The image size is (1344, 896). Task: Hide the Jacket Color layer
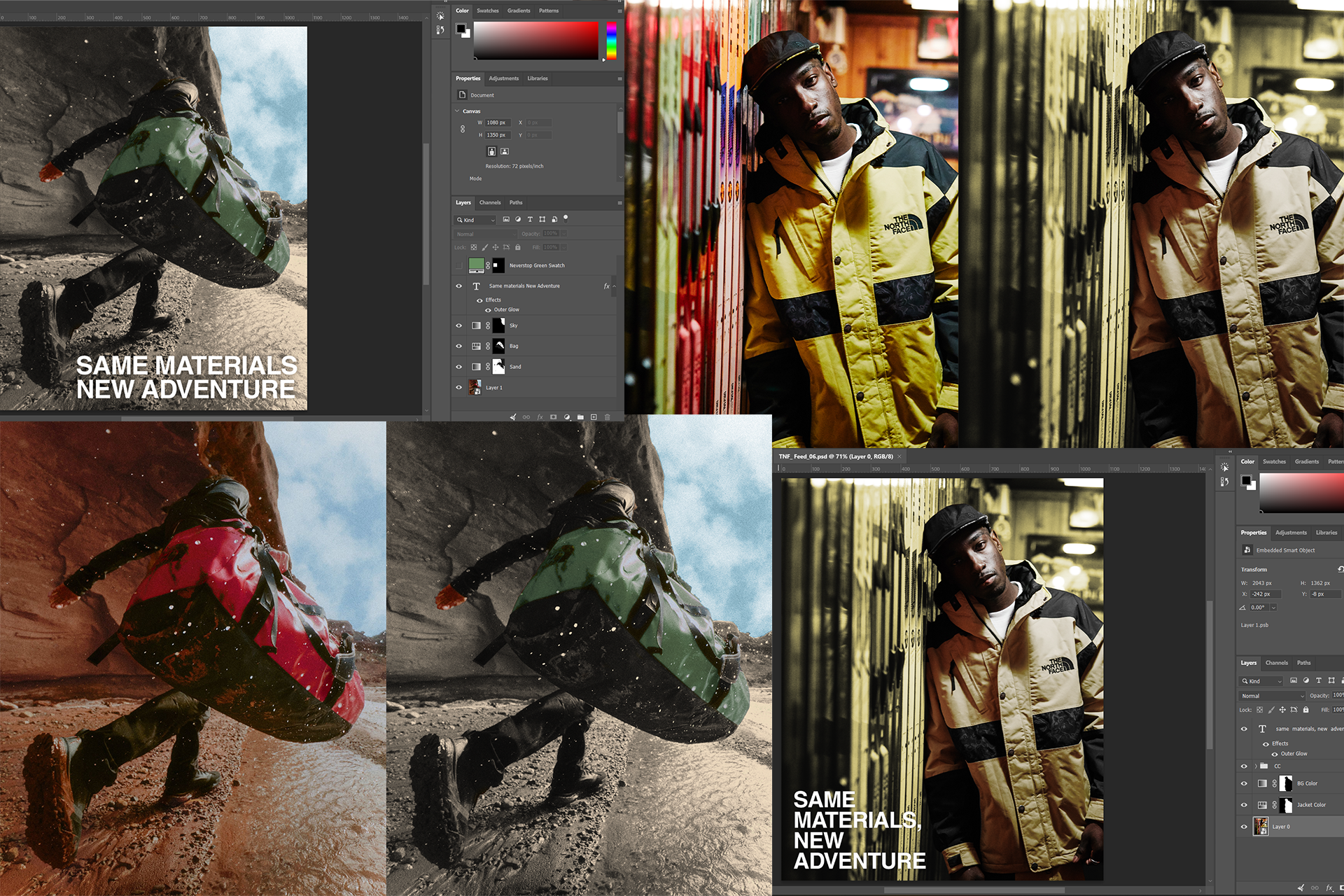1244,805
